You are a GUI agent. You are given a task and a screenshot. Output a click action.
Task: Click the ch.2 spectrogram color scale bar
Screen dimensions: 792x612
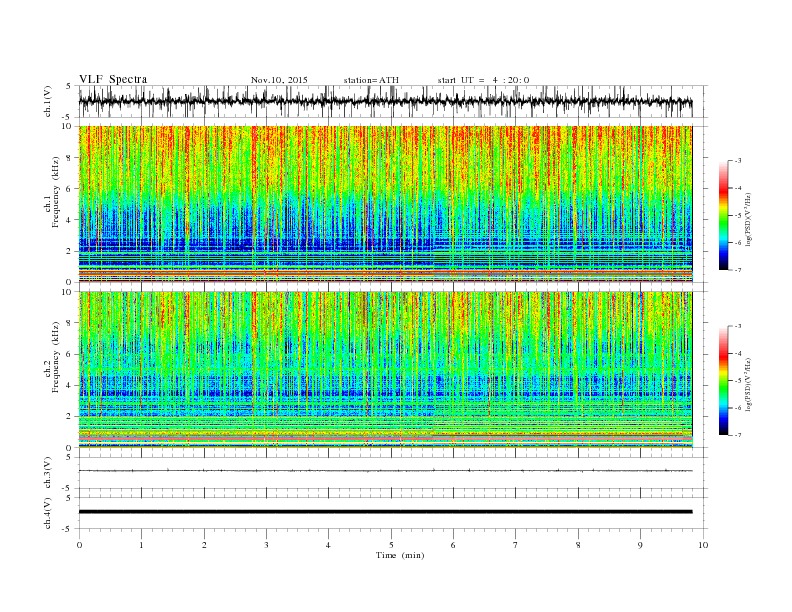[723, 380]
